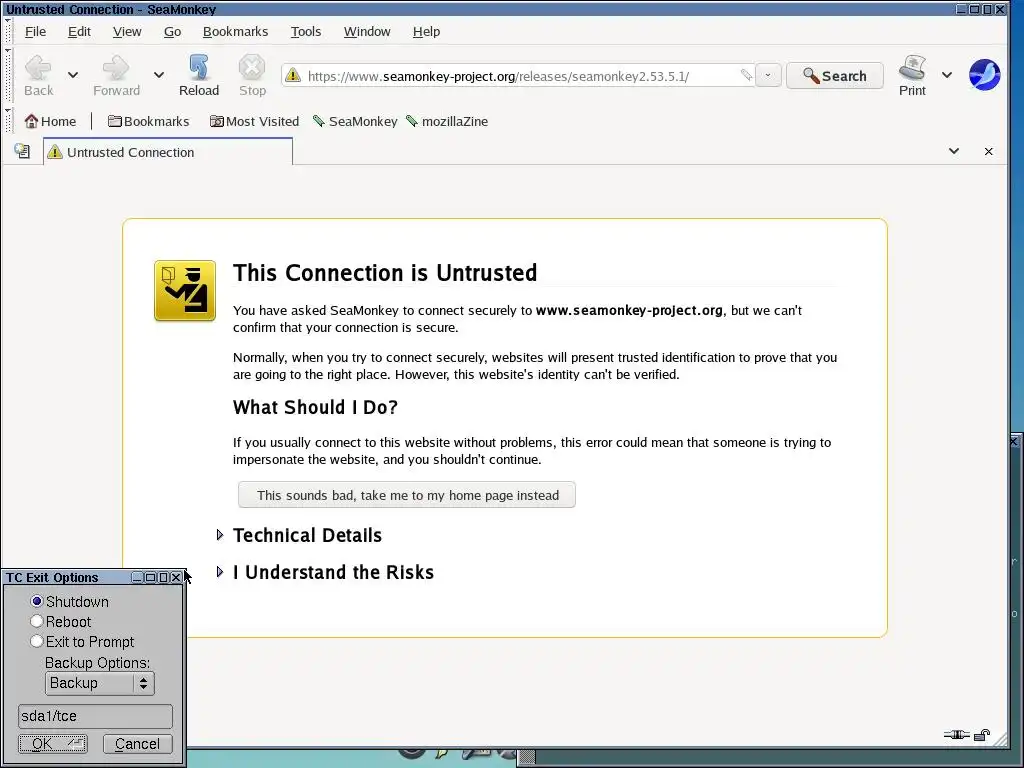The width and height of the screenshot is (1024, 768).
Task: Open the Print options dropdown arrow
Action: click(x=947, y=75)
